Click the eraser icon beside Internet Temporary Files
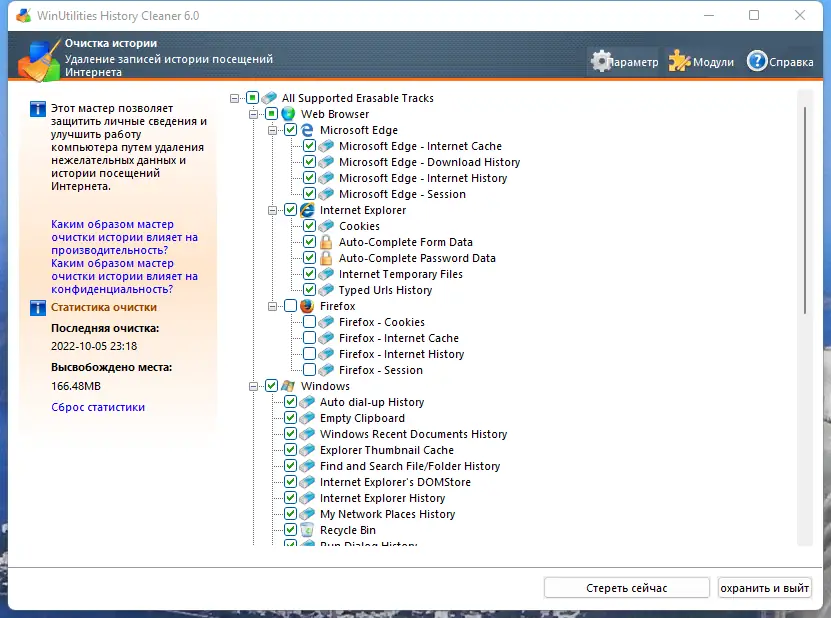This screenshot has width=831, height=618. [x=326, y=274]
